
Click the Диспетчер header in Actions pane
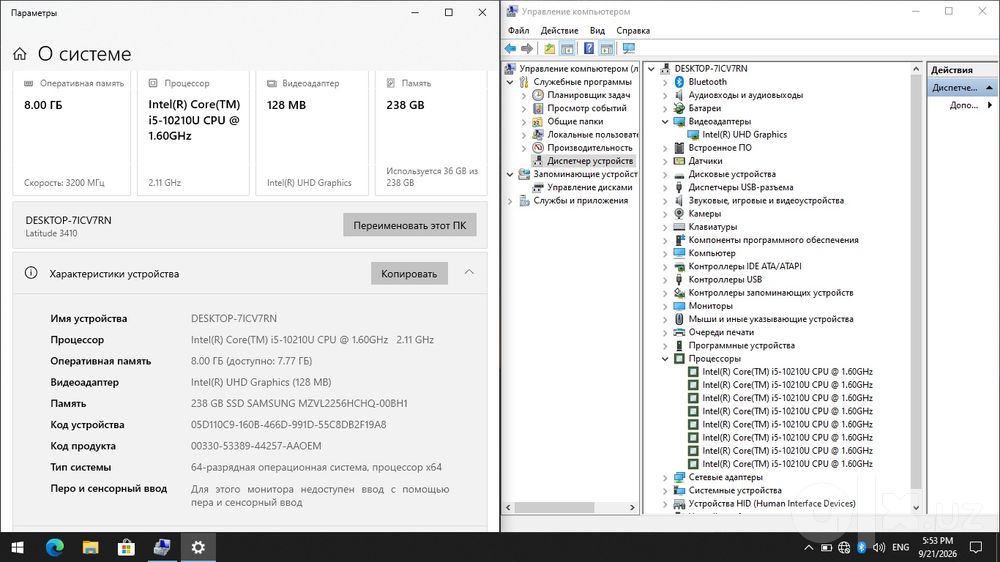[x=962, y=87]
